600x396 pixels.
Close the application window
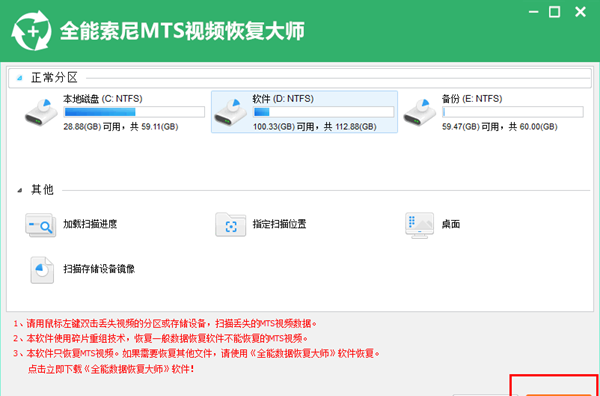580,12
